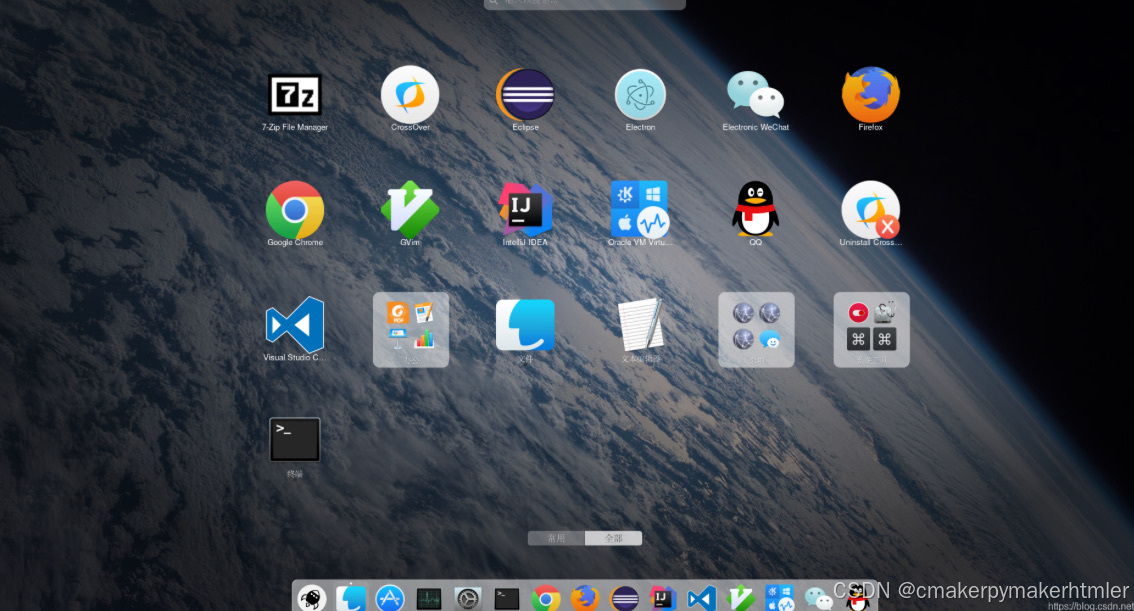Open Eclipse in the app grid

525,95
